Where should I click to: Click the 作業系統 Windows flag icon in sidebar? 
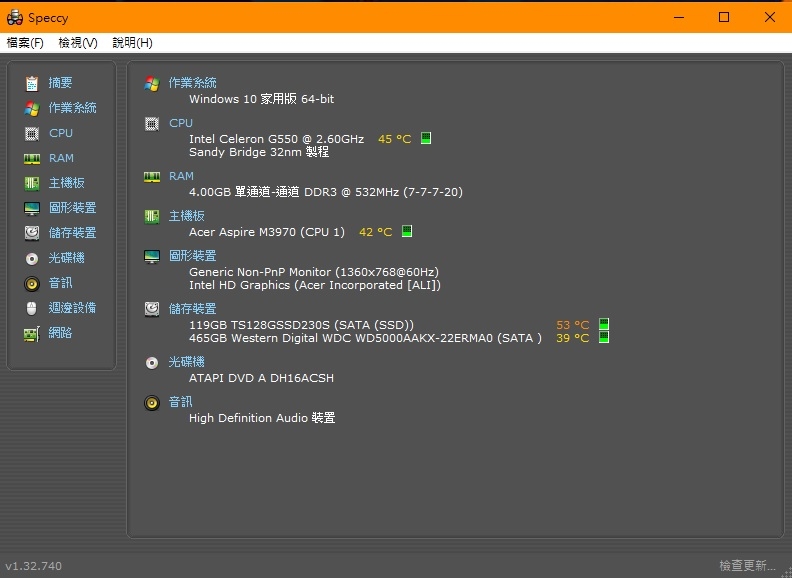click(32, 108)
